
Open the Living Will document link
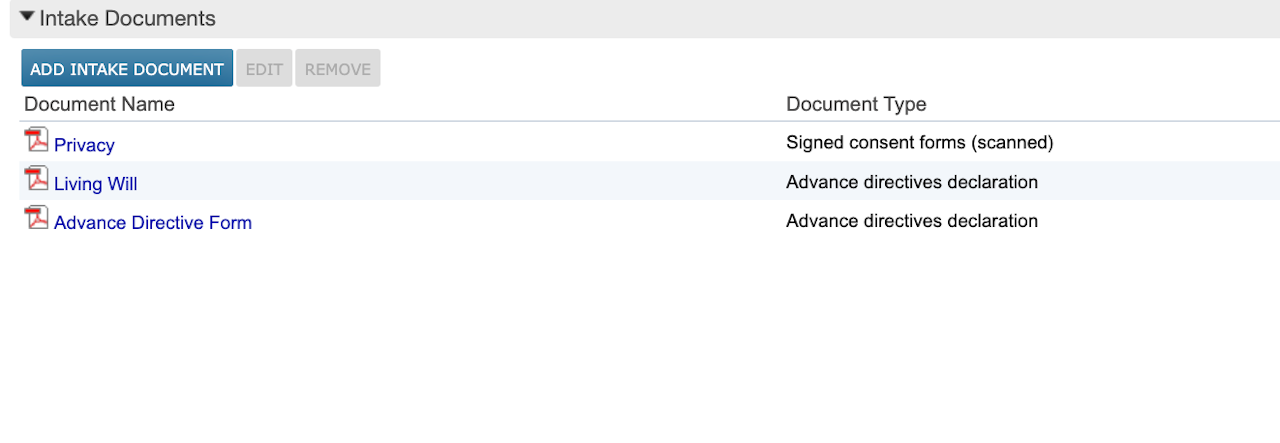95,184
